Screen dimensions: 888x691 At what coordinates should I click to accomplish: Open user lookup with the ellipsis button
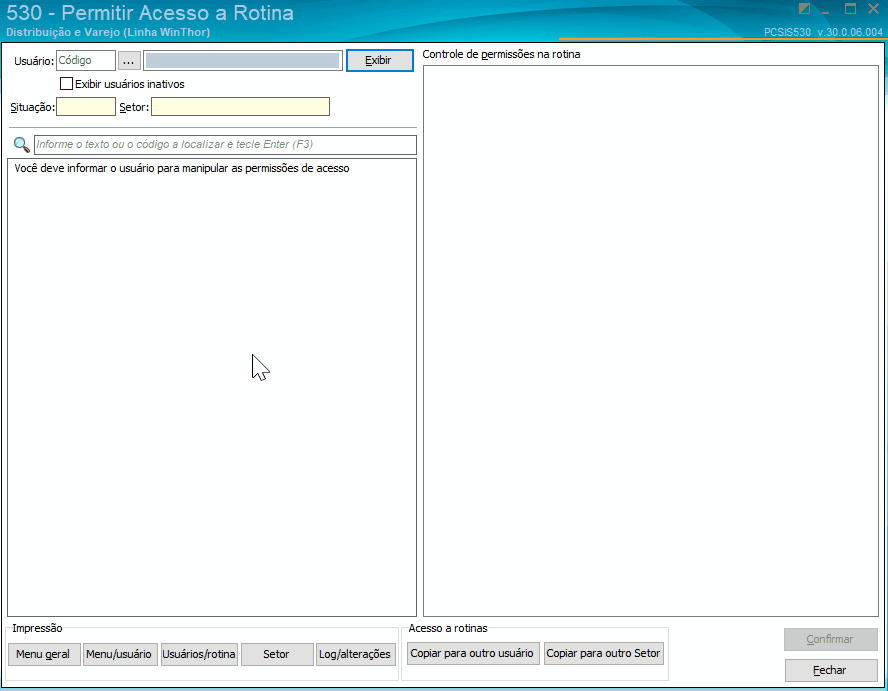[129, 61]
